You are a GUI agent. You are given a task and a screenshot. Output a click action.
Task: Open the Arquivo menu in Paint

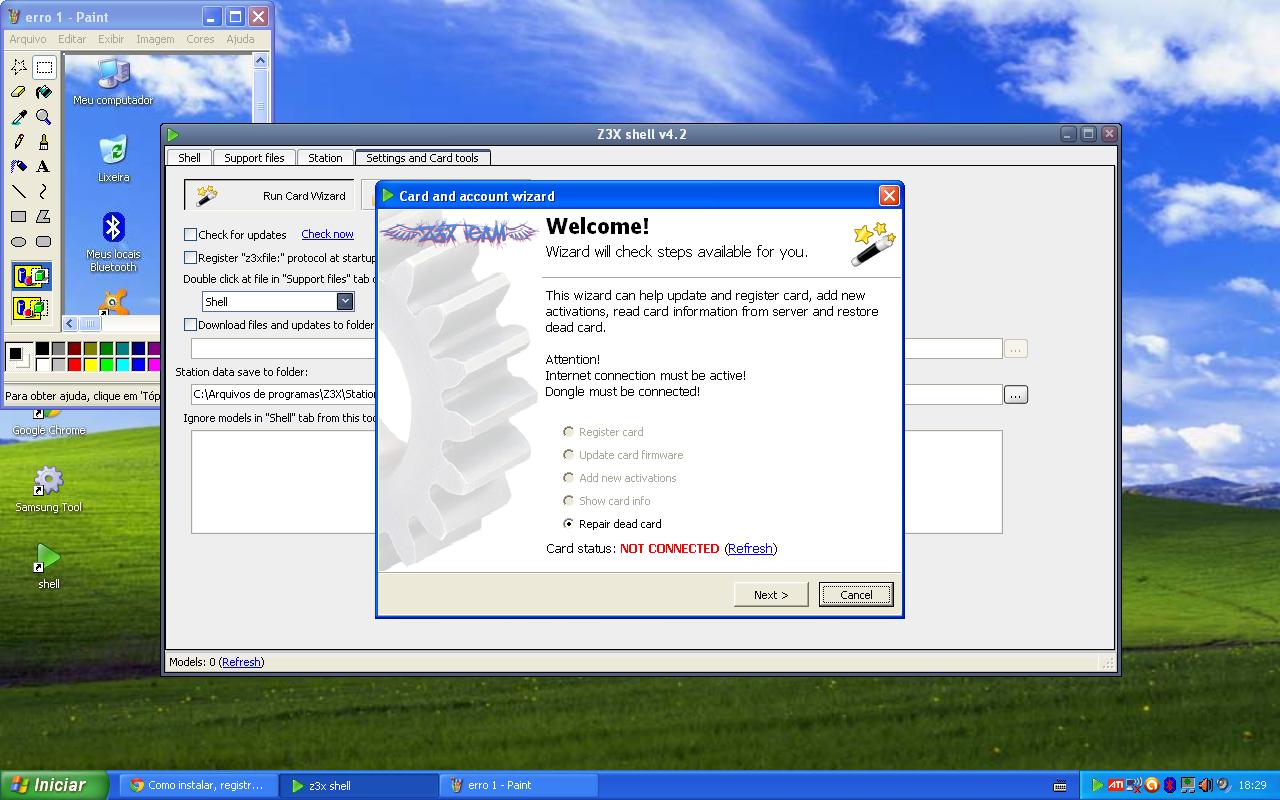pyautogui.click(x=28, y=39)
